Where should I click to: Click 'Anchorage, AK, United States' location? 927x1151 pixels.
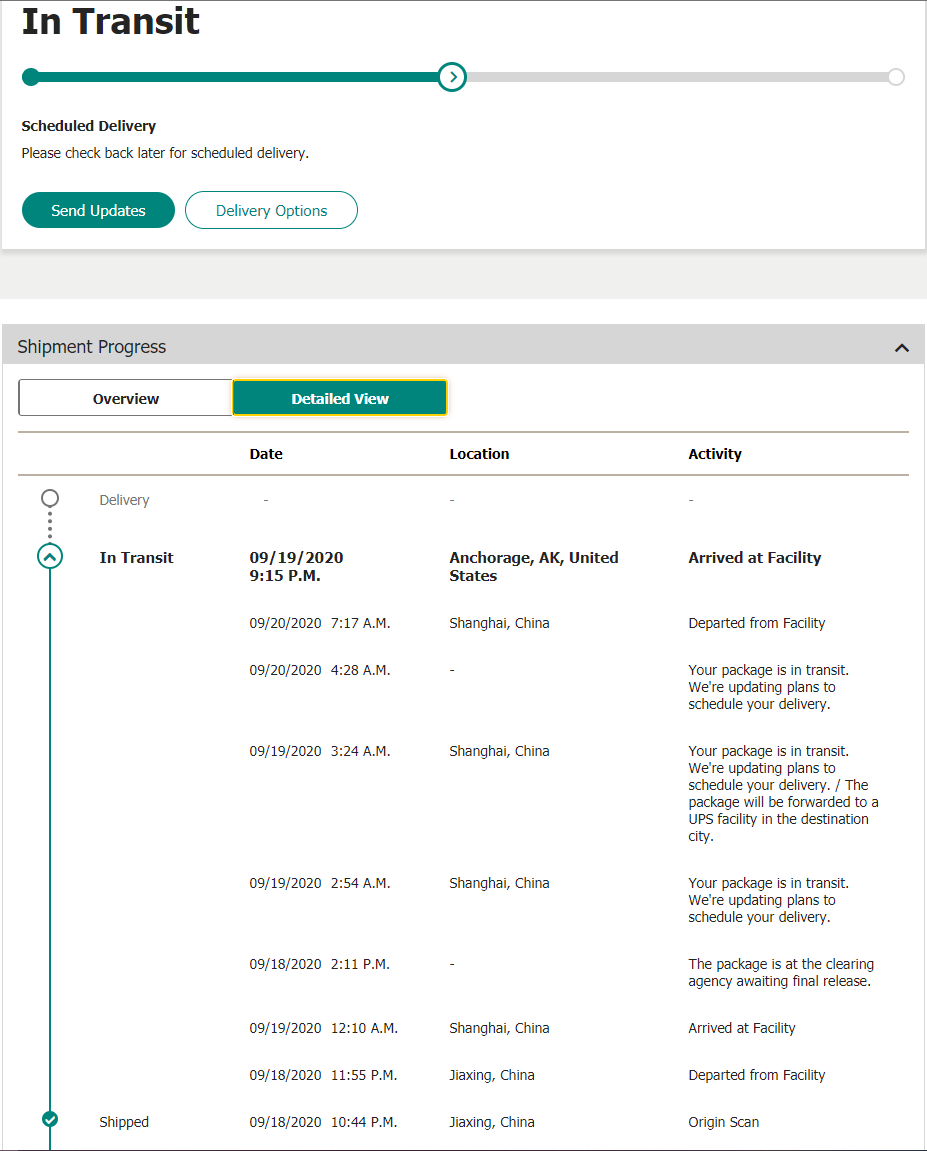[534, 567]
